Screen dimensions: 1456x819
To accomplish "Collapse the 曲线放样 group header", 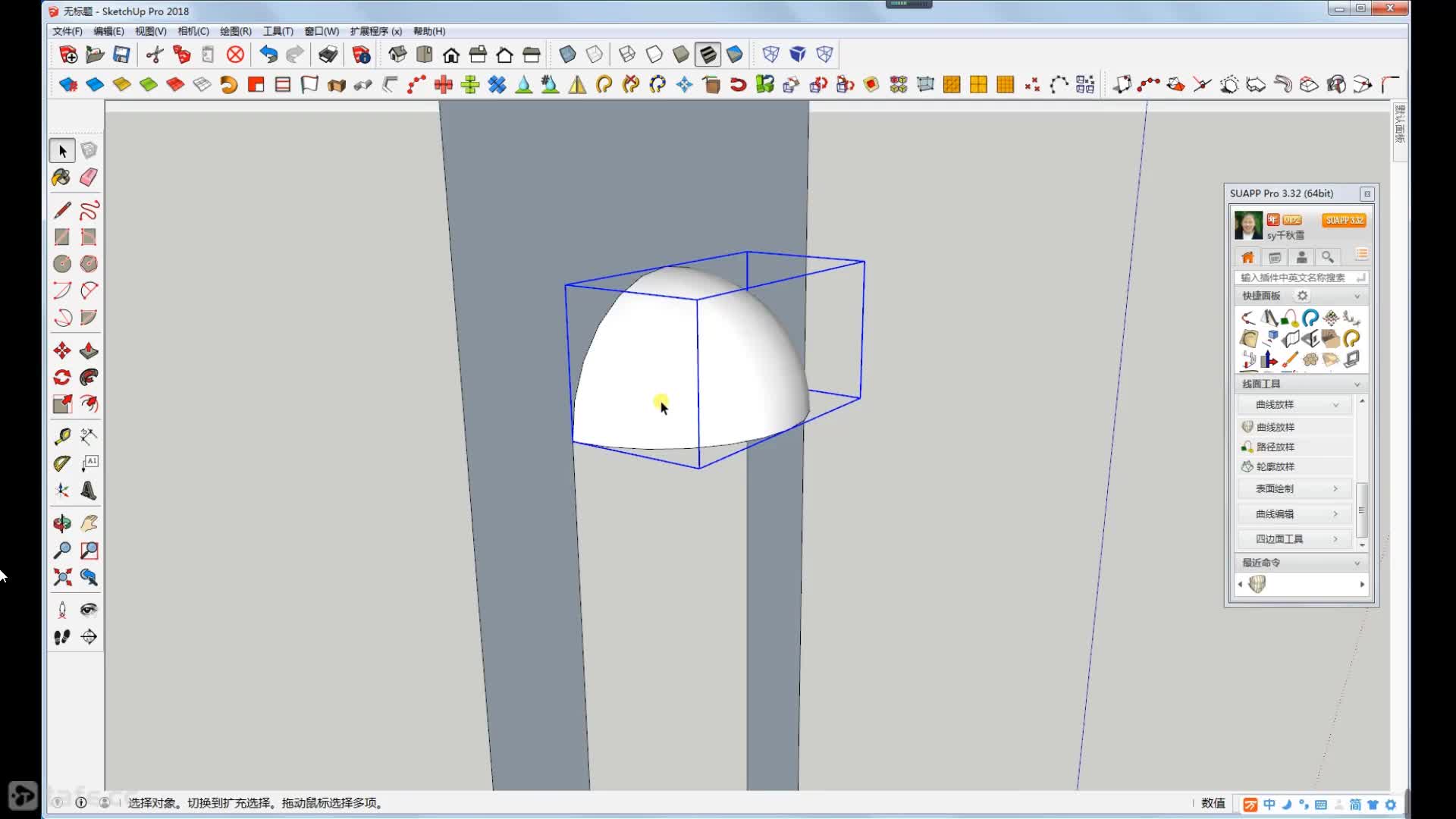I will point(1296,405).
